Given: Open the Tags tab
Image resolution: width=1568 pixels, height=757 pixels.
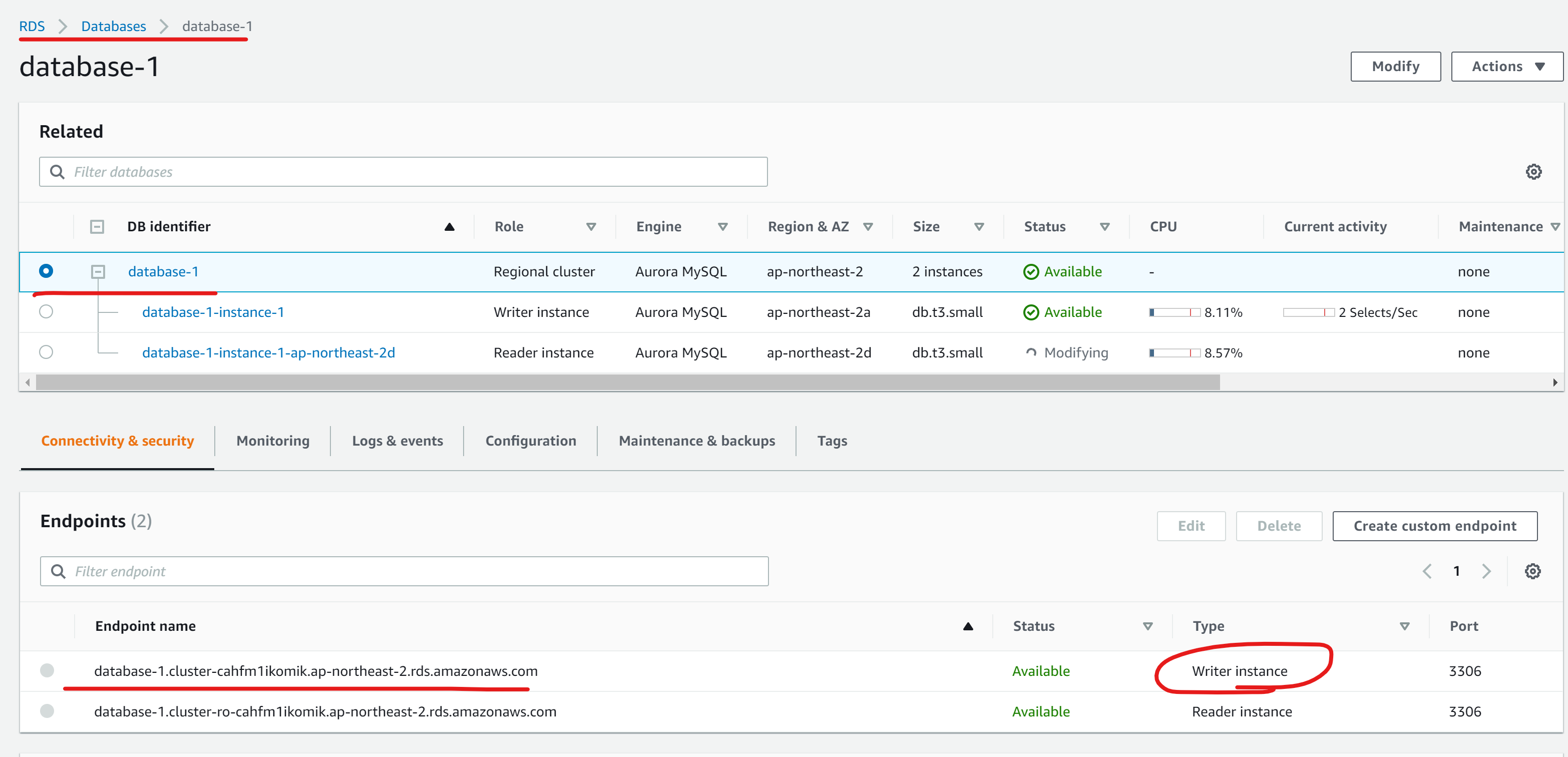Looking at the screenshot, I should (x=832, y=441).
